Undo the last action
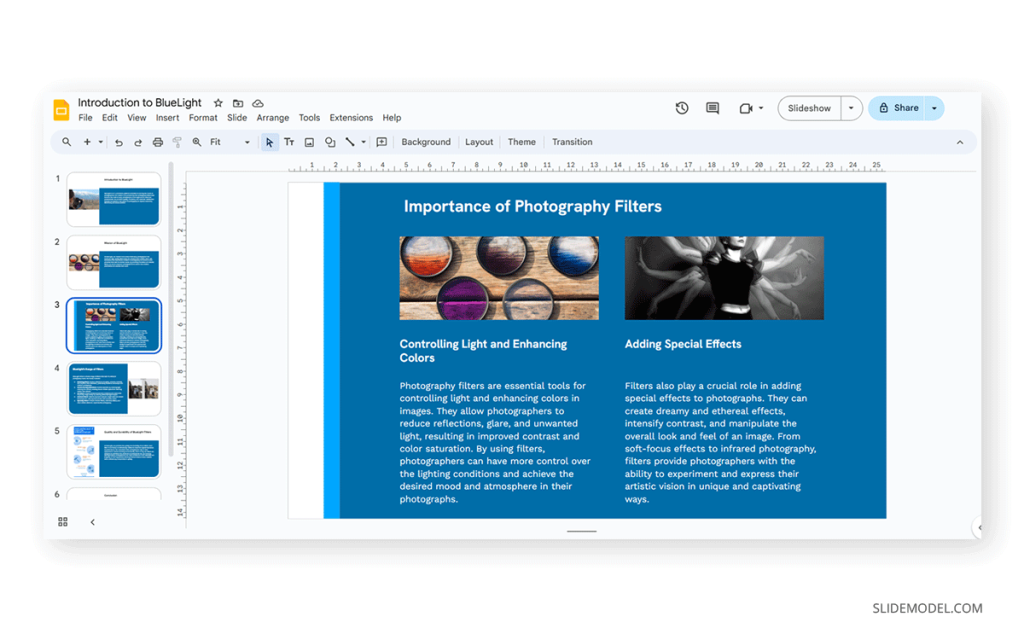1024x634 pixels. pos(120,142)
